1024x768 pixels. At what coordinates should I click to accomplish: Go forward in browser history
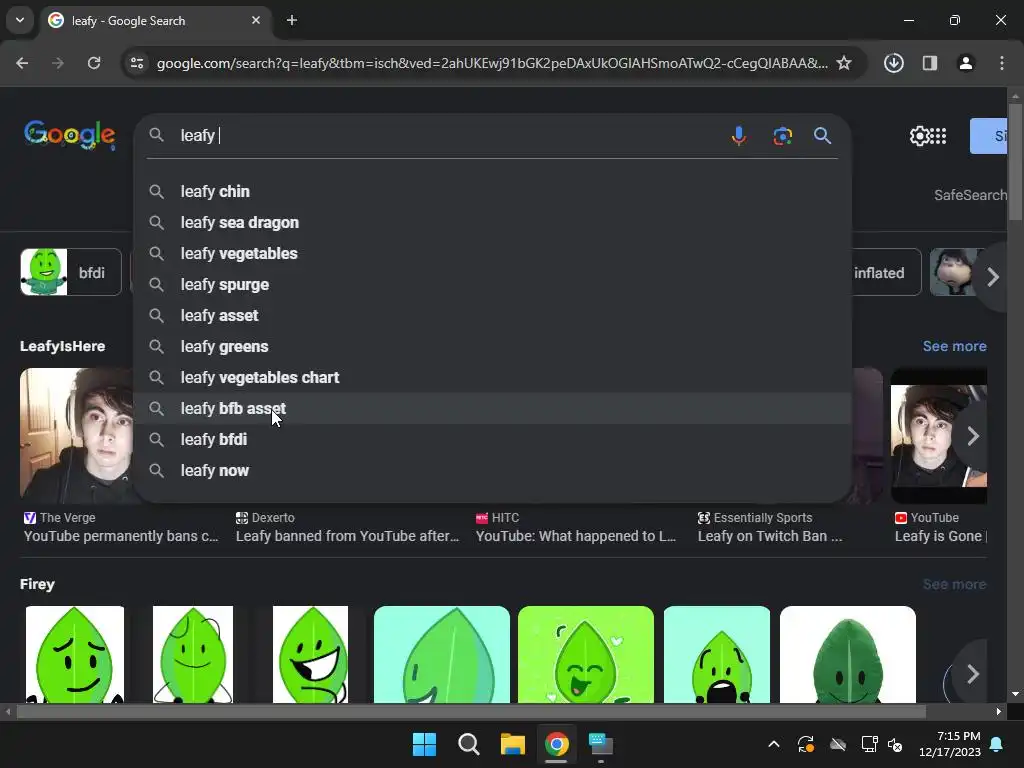click(58, 63)
